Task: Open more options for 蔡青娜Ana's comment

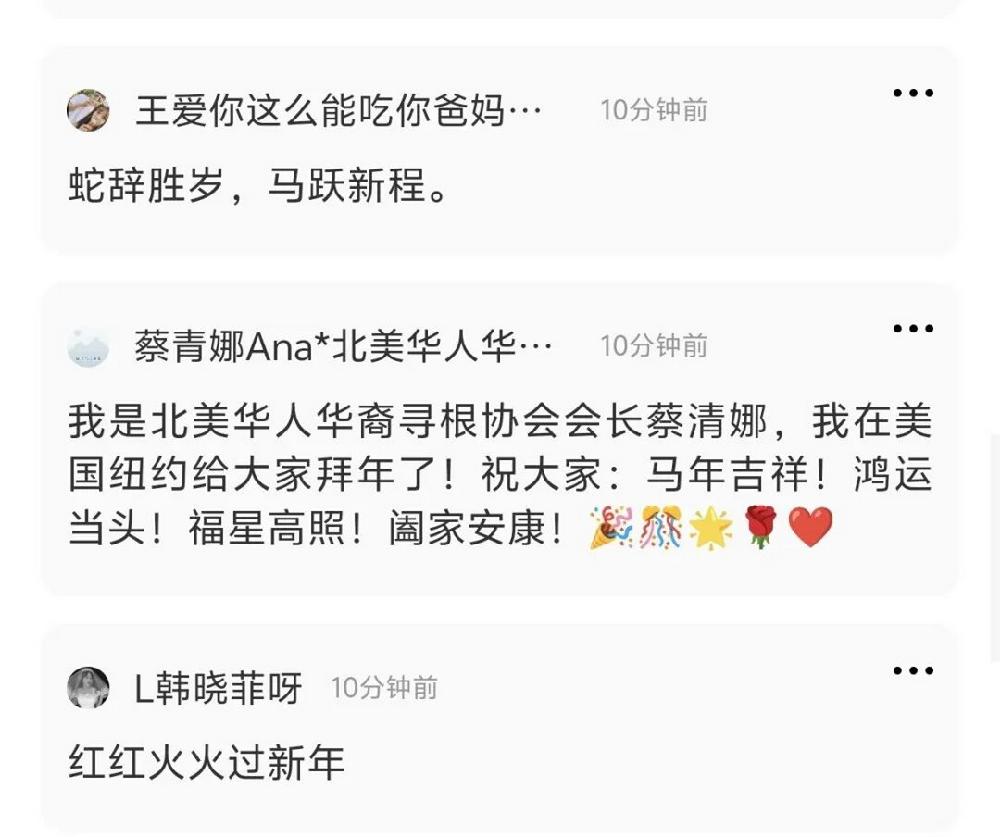Action: coord(913,329)
